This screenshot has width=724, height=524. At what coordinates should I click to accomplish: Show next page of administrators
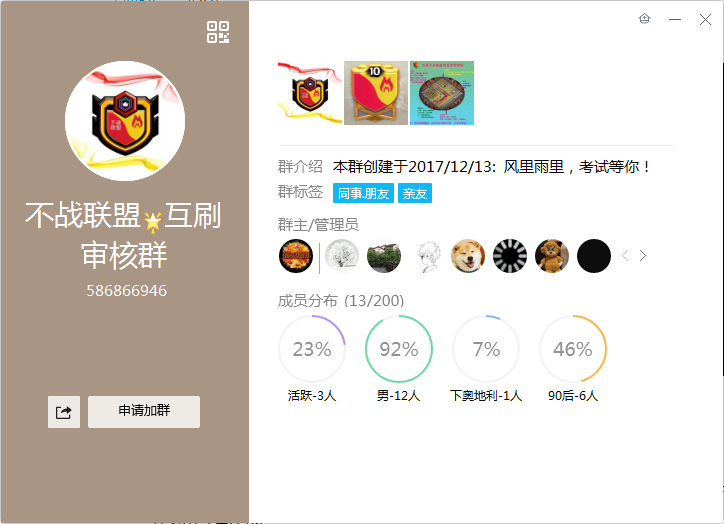tap(643, 256)
